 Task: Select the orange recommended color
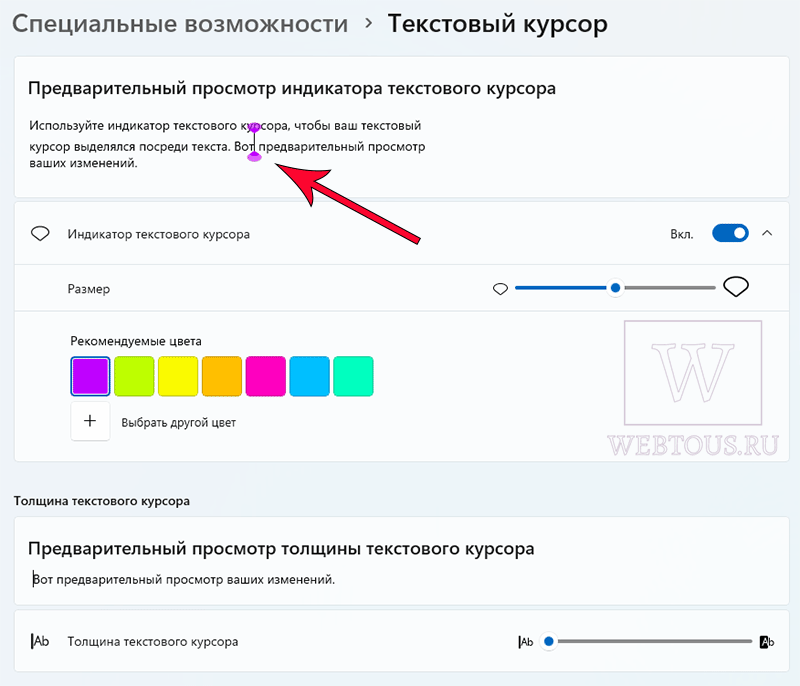click(222, 376)
